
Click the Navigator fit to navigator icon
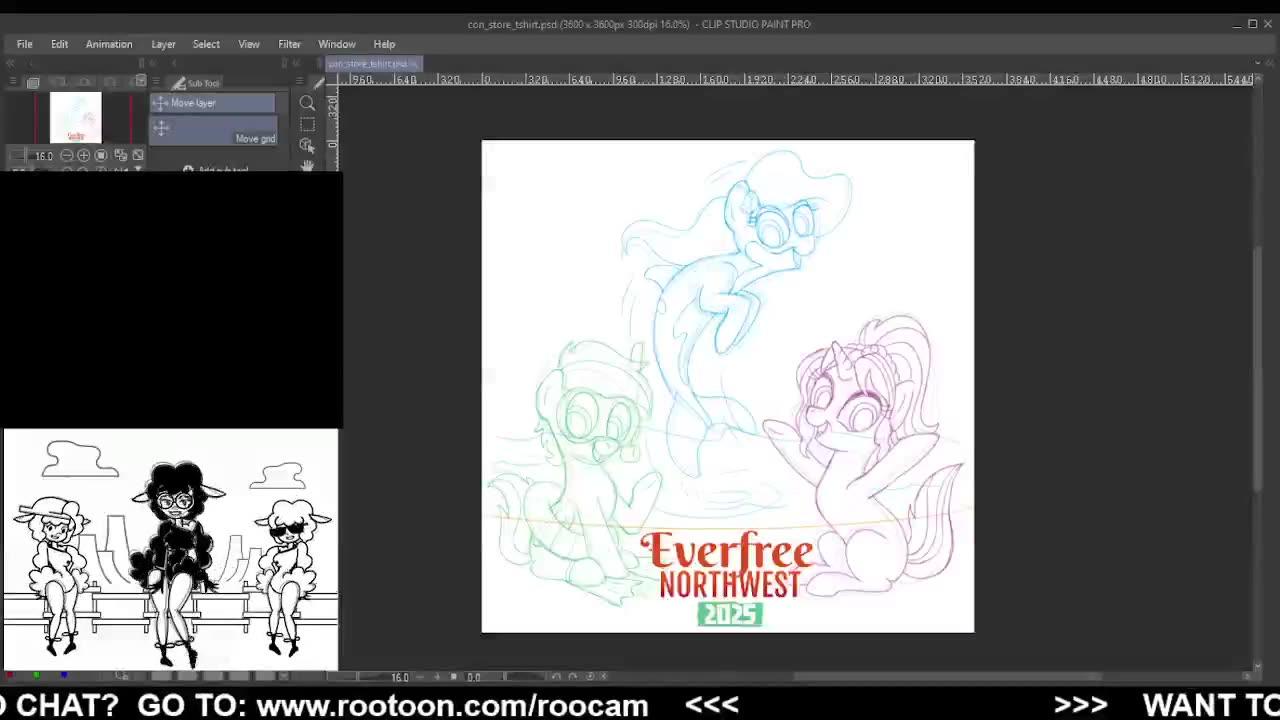coord(138,155)
